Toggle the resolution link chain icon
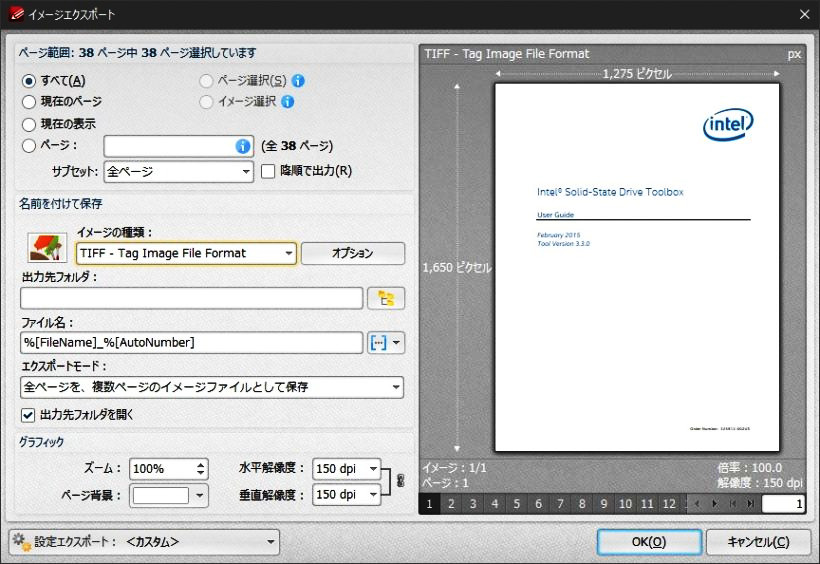The image size is (820, 564). (401, 481)
